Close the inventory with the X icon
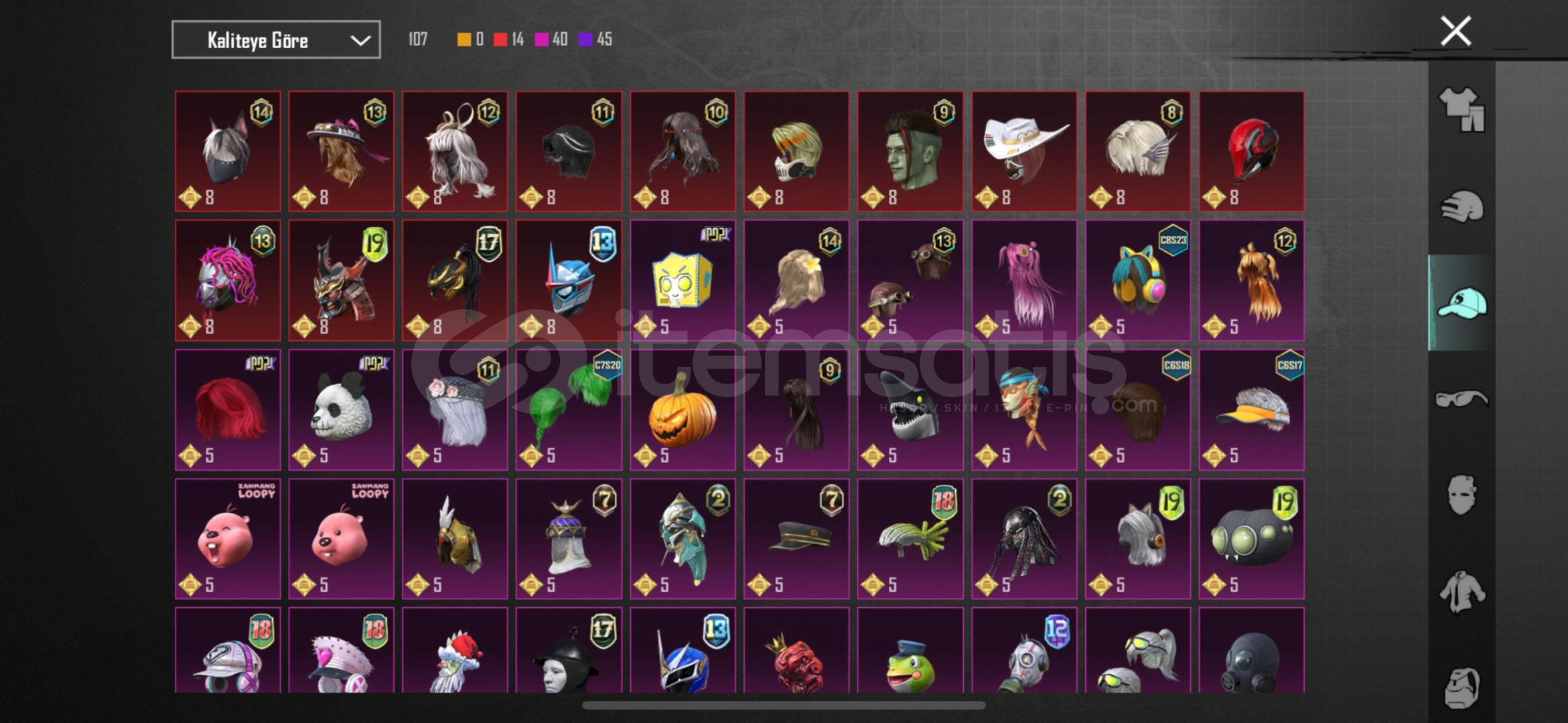Image resolution: width=1568 pixels, height=723 pixels. click(x=1455, y=31)
